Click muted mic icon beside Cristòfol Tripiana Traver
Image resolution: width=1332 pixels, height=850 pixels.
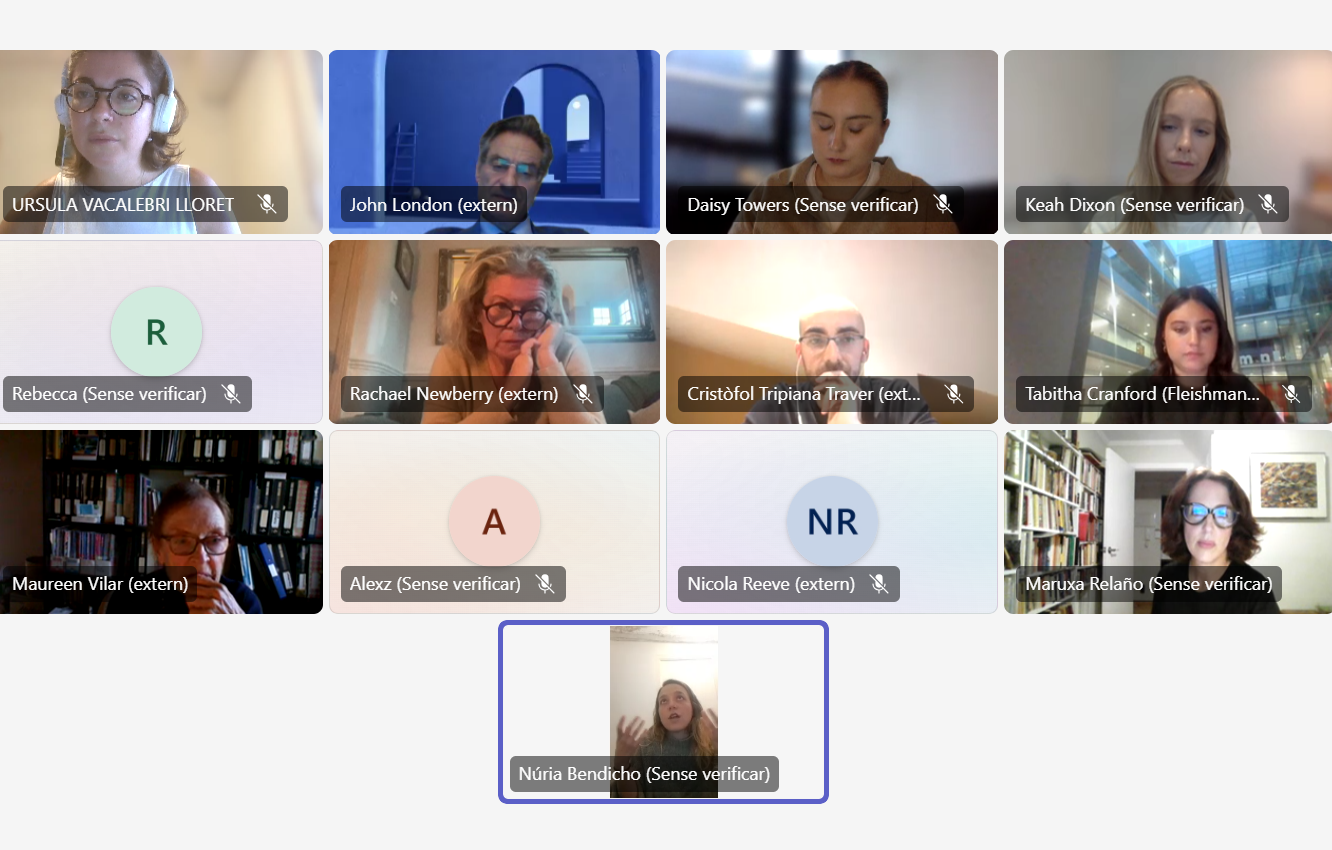953,394
